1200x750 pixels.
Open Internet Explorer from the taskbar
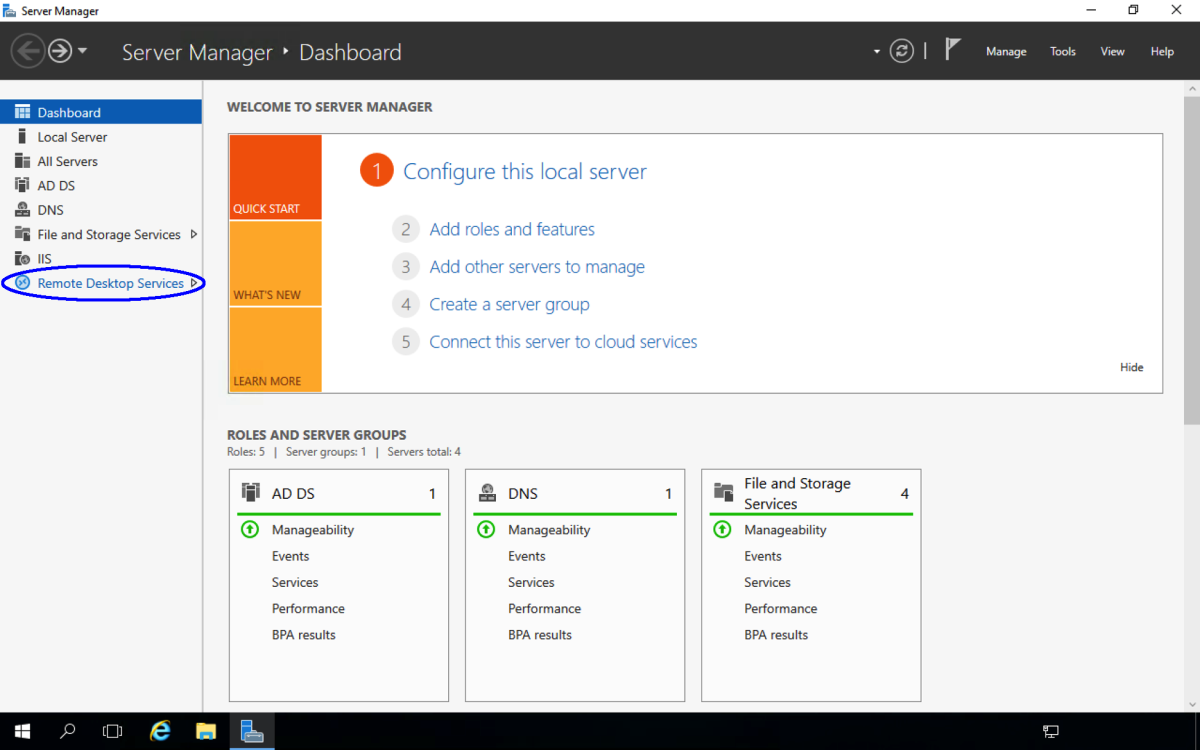tap(159, 731)
